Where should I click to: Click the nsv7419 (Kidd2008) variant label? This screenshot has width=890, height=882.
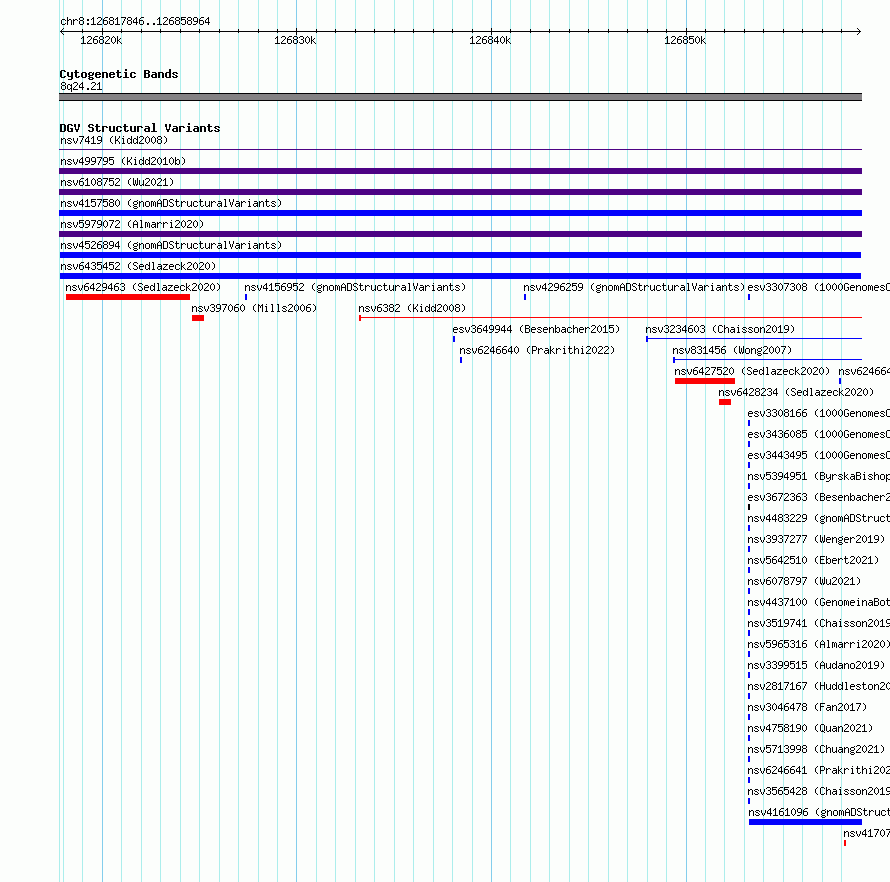coord(114,140)
